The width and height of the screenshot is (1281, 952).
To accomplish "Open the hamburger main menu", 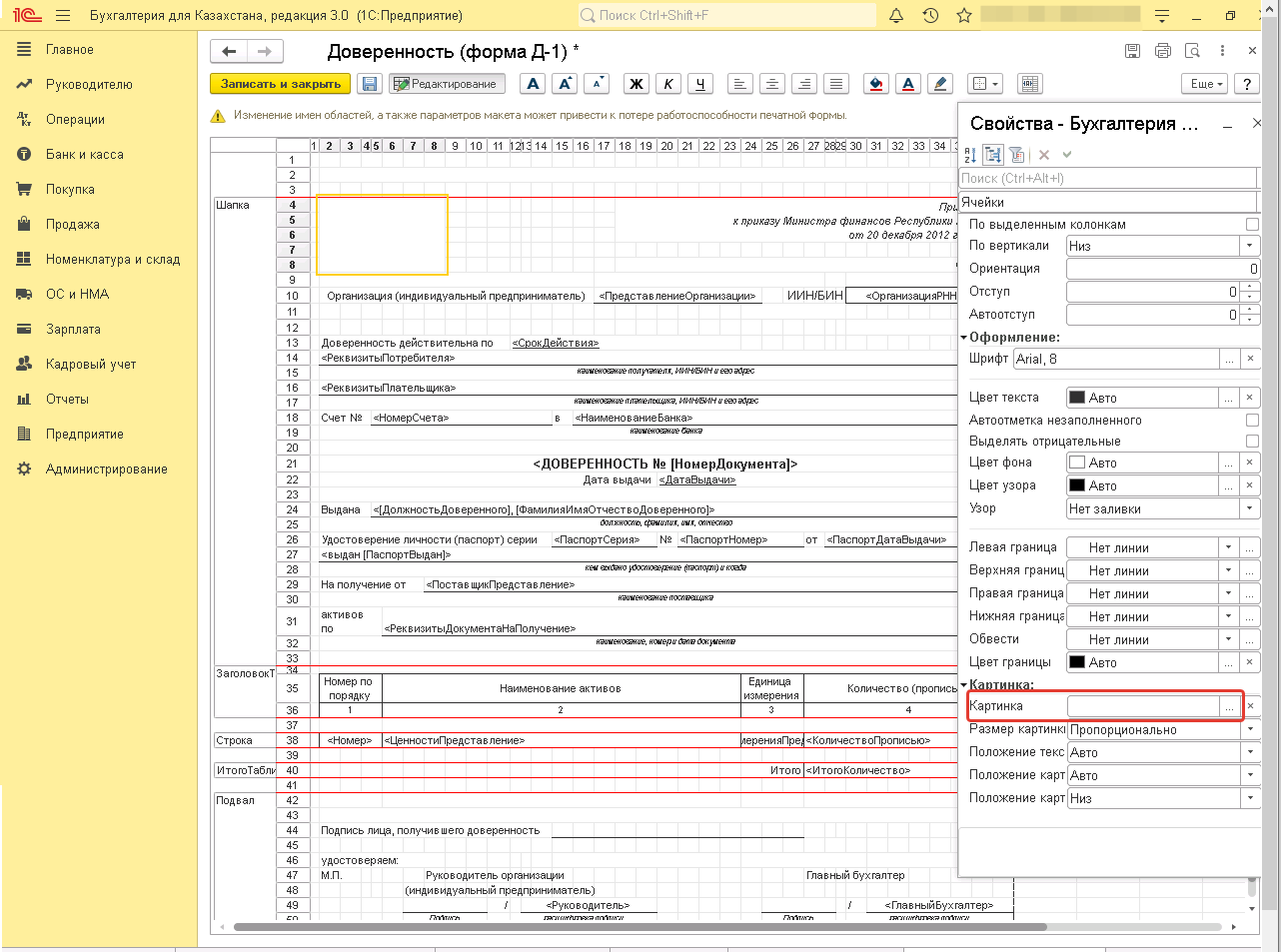I will click(x=64, y=16).
